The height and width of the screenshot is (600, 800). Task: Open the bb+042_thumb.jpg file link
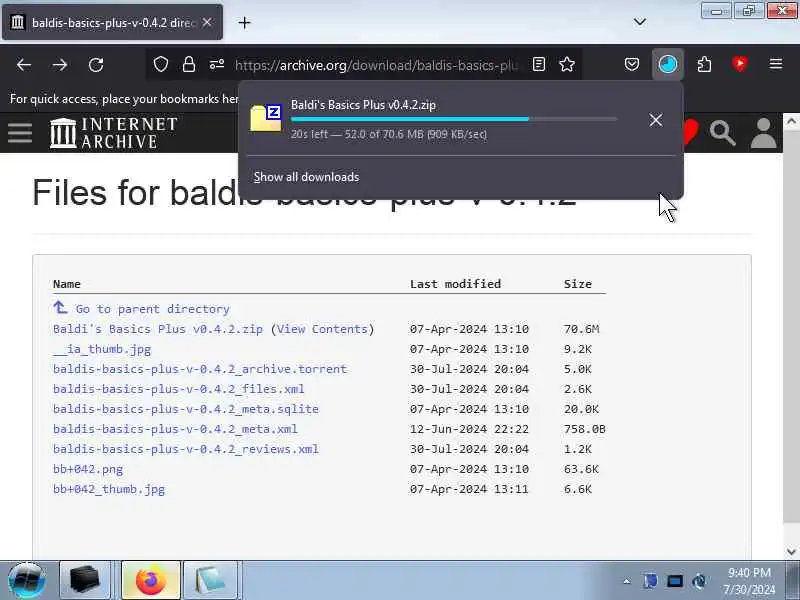[x=109, y=489]
